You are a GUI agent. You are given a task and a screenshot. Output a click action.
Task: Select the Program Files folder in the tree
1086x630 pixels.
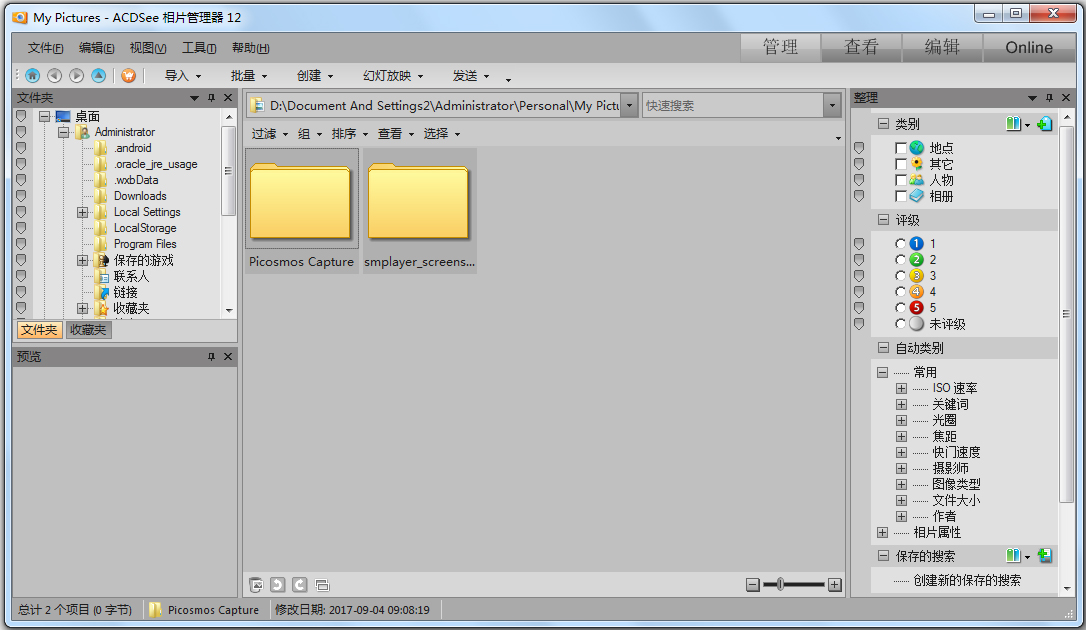point(145,244)
